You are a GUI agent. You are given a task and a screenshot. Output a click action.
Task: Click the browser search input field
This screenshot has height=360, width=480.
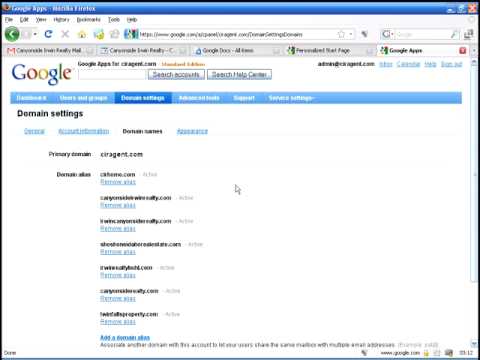click(422, 34)
